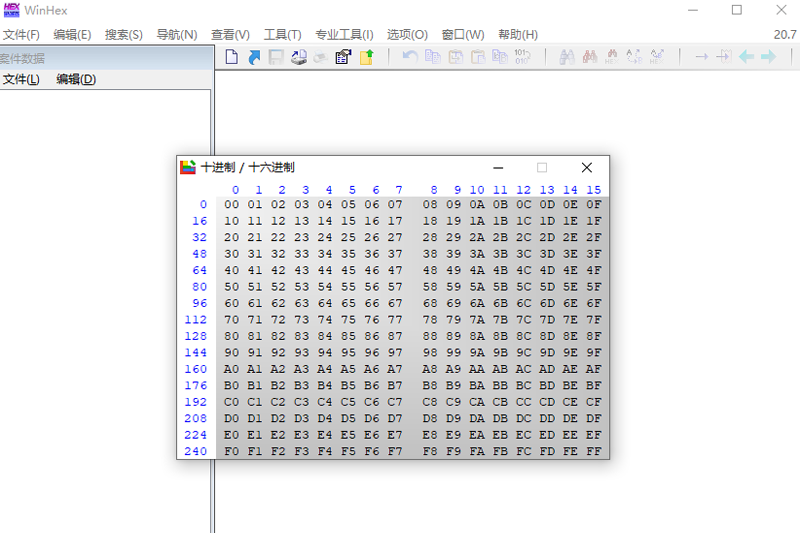Screen dimensions: 800x533
Task: Open the 导航(N) menu
Action: pos(177,35)
